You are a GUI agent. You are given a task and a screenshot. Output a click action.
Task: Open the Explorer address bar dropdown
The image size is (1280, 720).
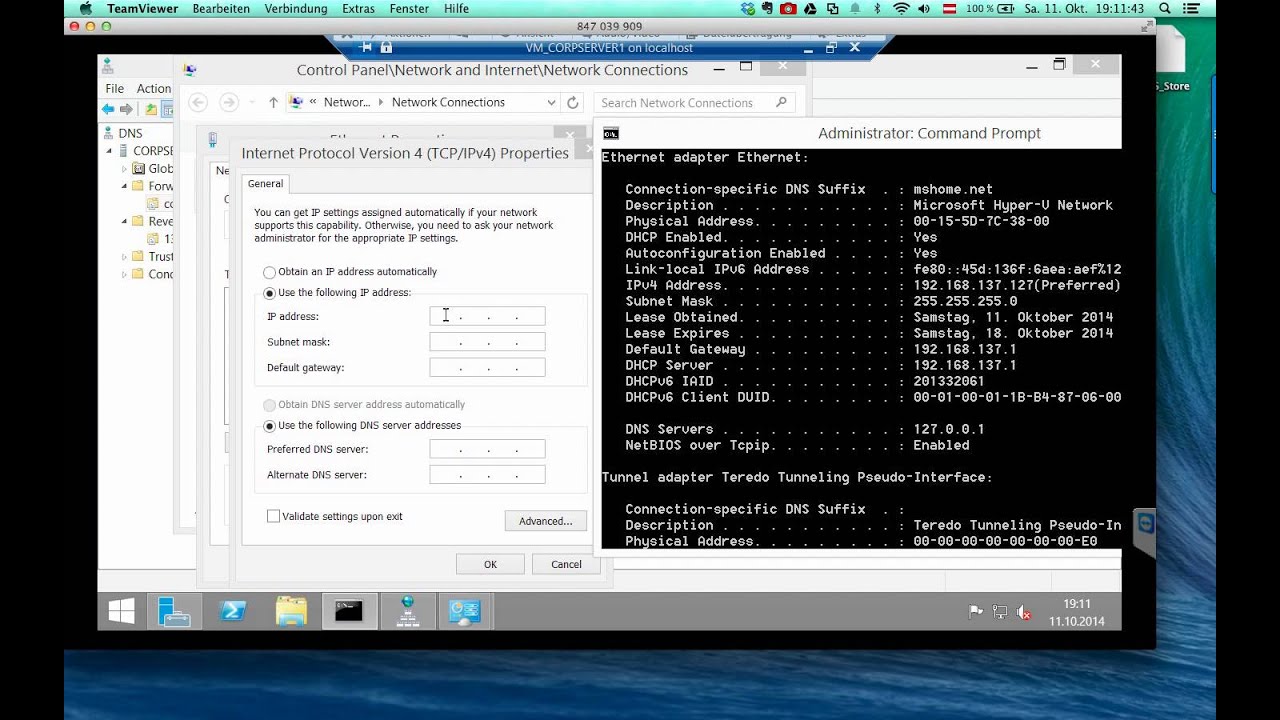551,102
